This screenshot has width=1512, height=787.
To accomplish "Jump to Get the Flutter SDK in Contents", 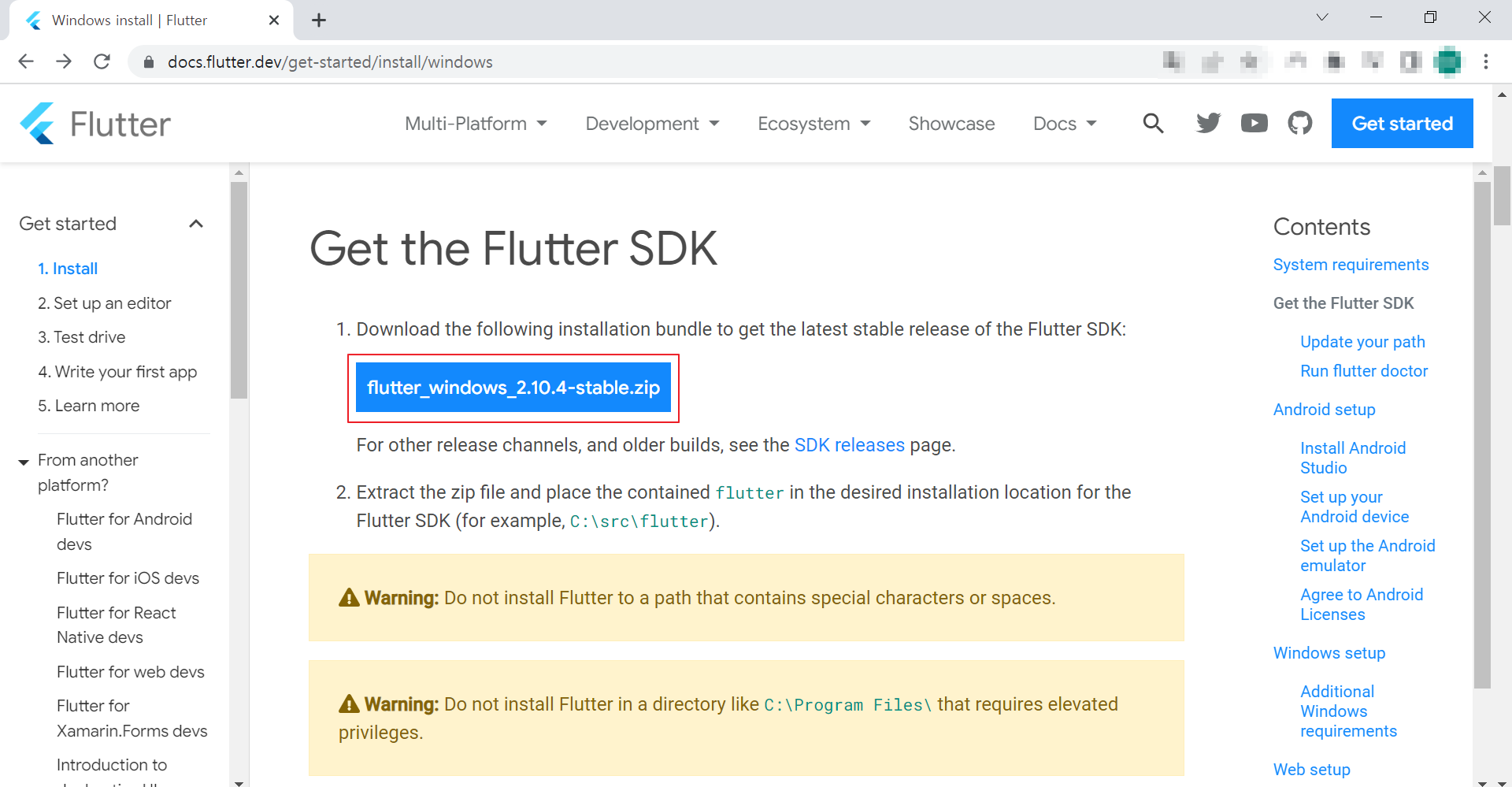I will (1343, 303).
